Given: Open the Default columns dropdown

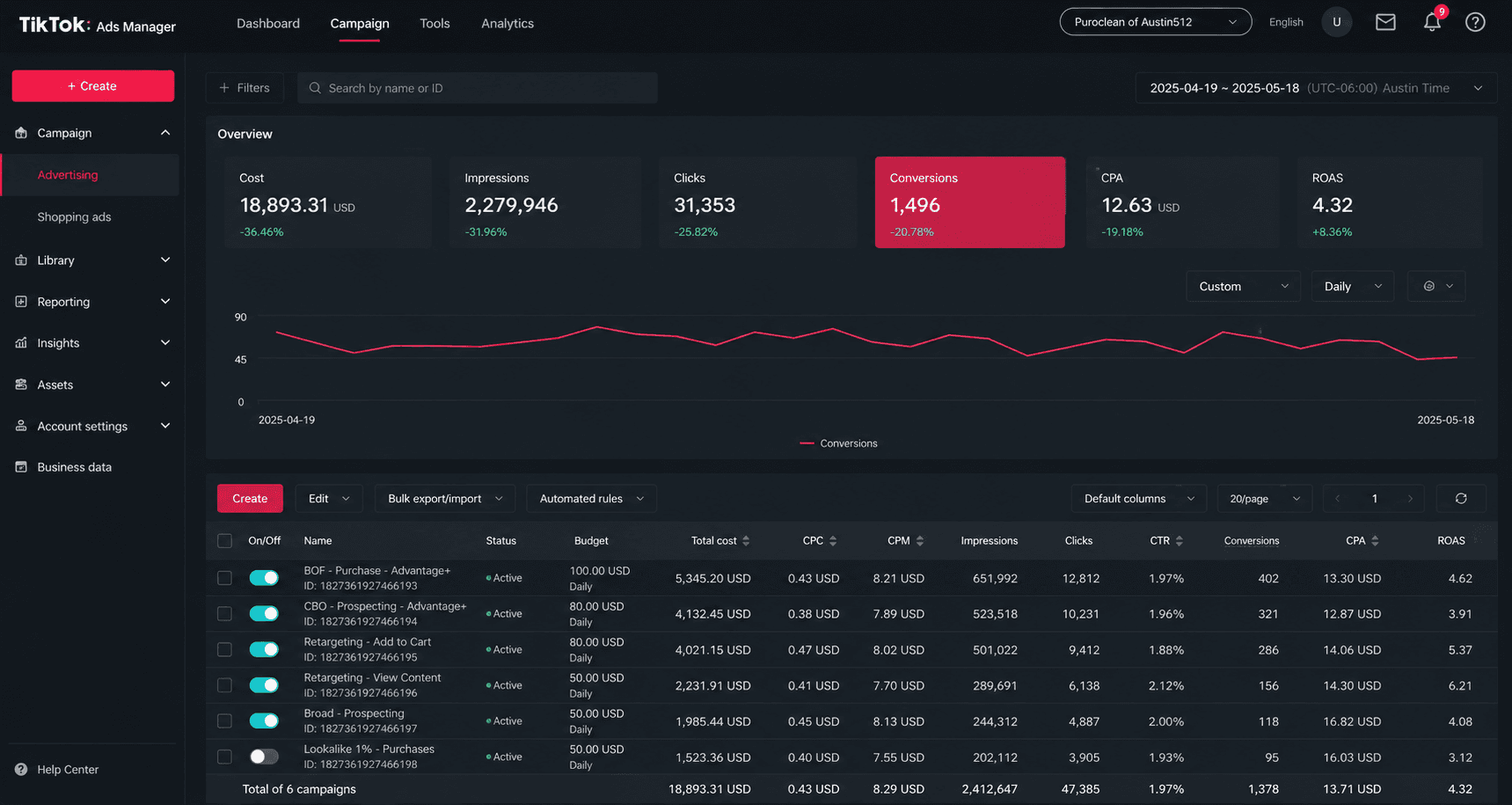Looking at the screenshot, I should pyautogui.click(x=1139, y=499).
